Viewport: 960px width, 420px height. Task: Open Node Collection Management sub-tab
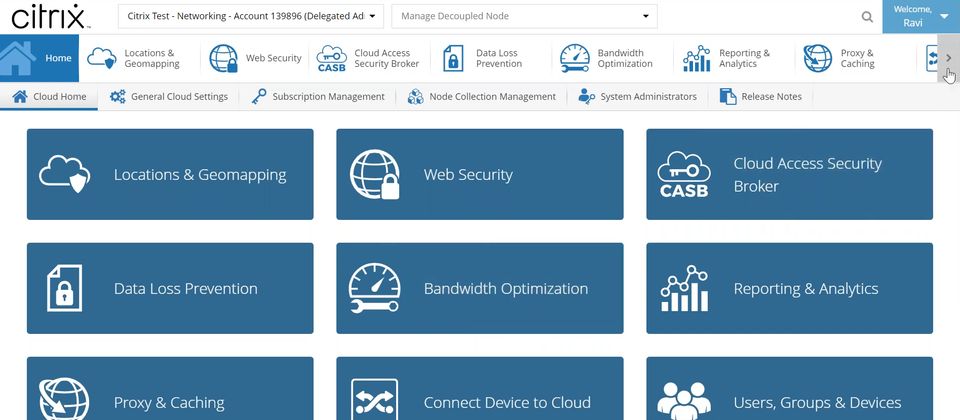pyautogui.click(x=482, y=96)
